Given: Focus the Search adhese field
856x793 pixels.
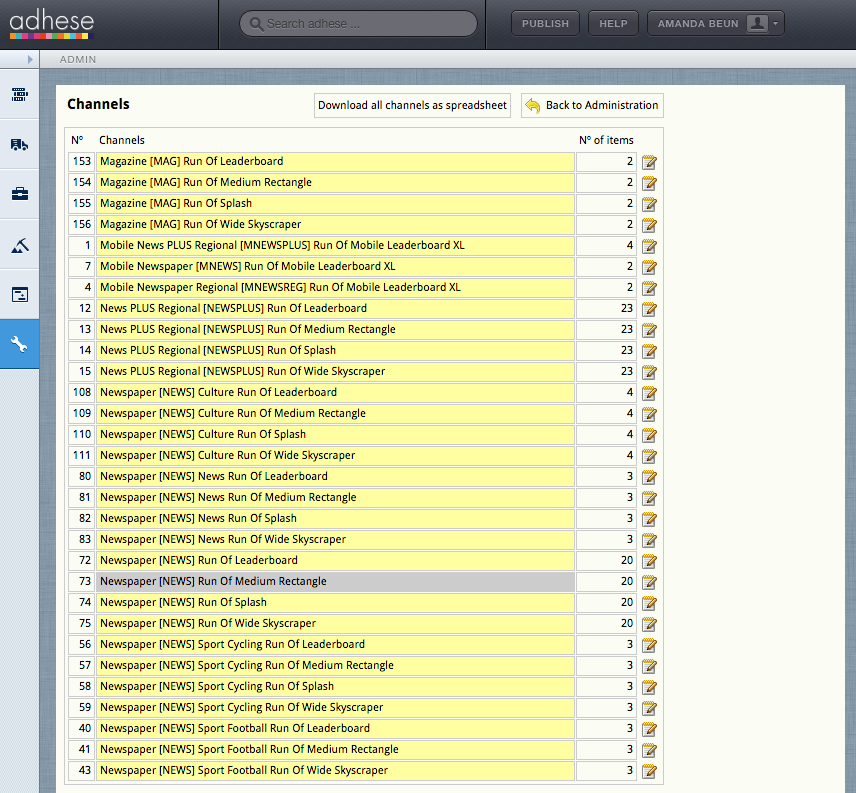Looking at the screenshot, I should (360, 24).
